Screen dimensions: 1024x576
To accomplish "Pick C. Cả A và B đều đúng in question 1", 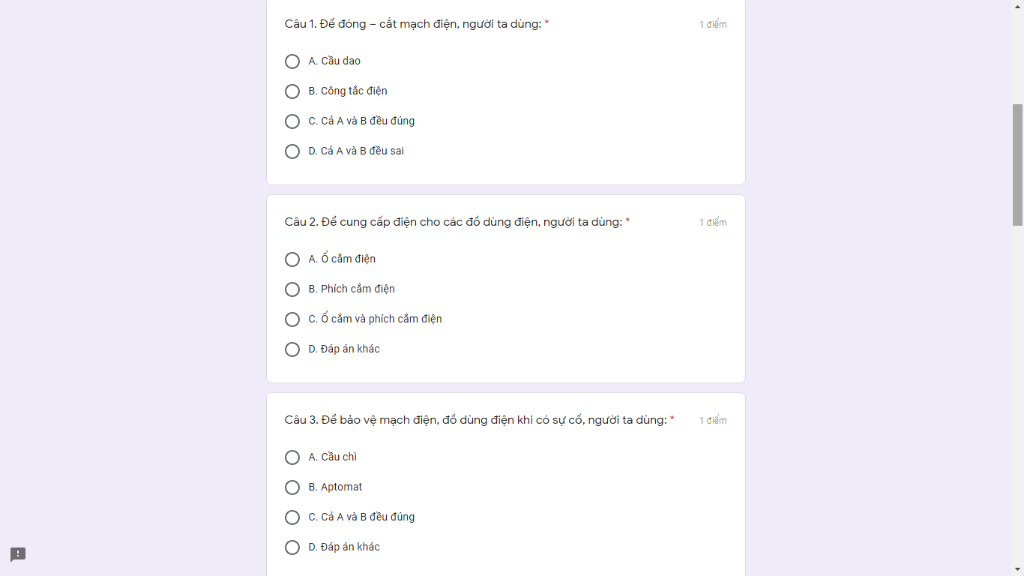I will (x=292, y=121).
